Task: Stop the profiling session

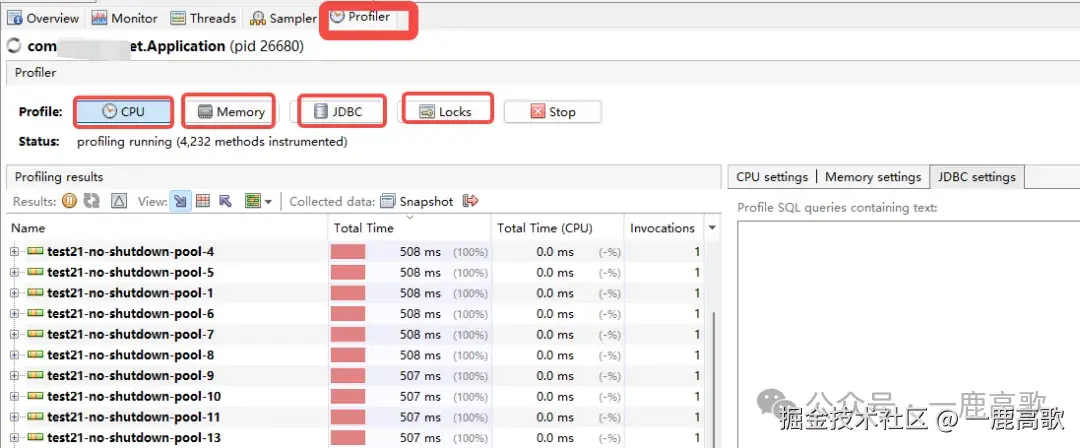Action: (x=552, y=112)
